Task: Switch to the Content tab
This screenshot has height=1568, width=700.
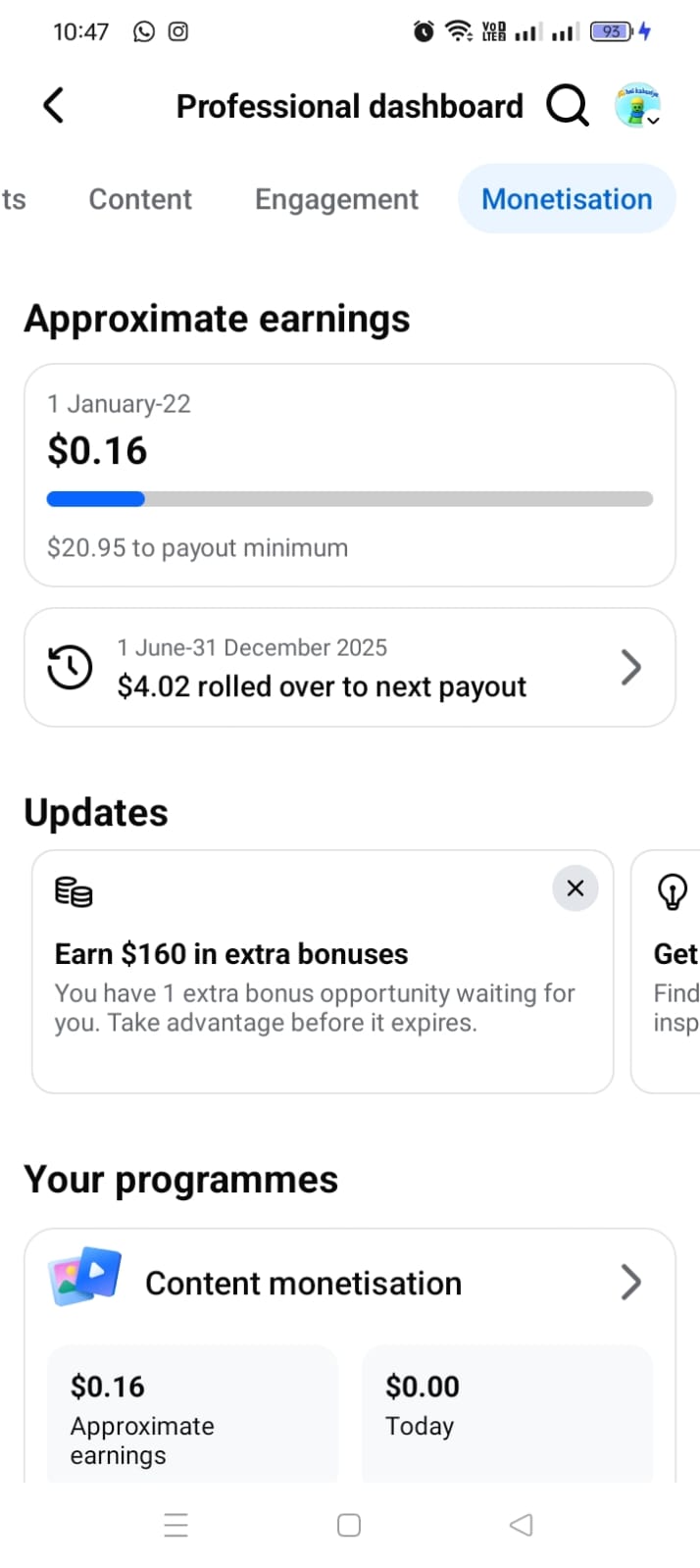Action: 140,199
